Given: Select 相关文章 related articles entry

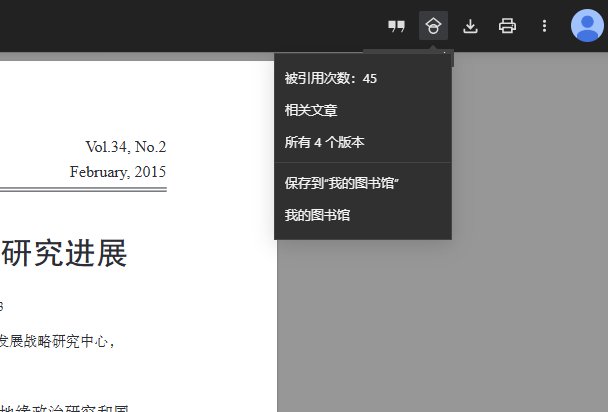Looking at the screenshot, I should 363,110.
